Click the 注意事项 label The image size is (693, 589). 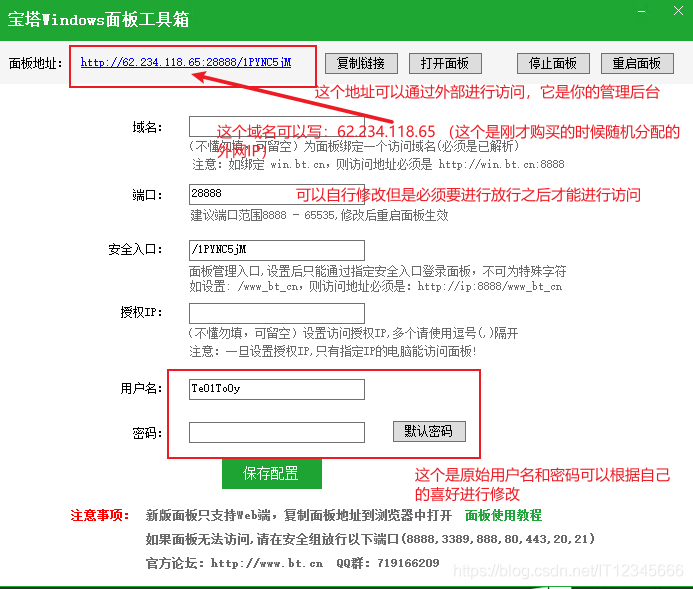(99, 515)
